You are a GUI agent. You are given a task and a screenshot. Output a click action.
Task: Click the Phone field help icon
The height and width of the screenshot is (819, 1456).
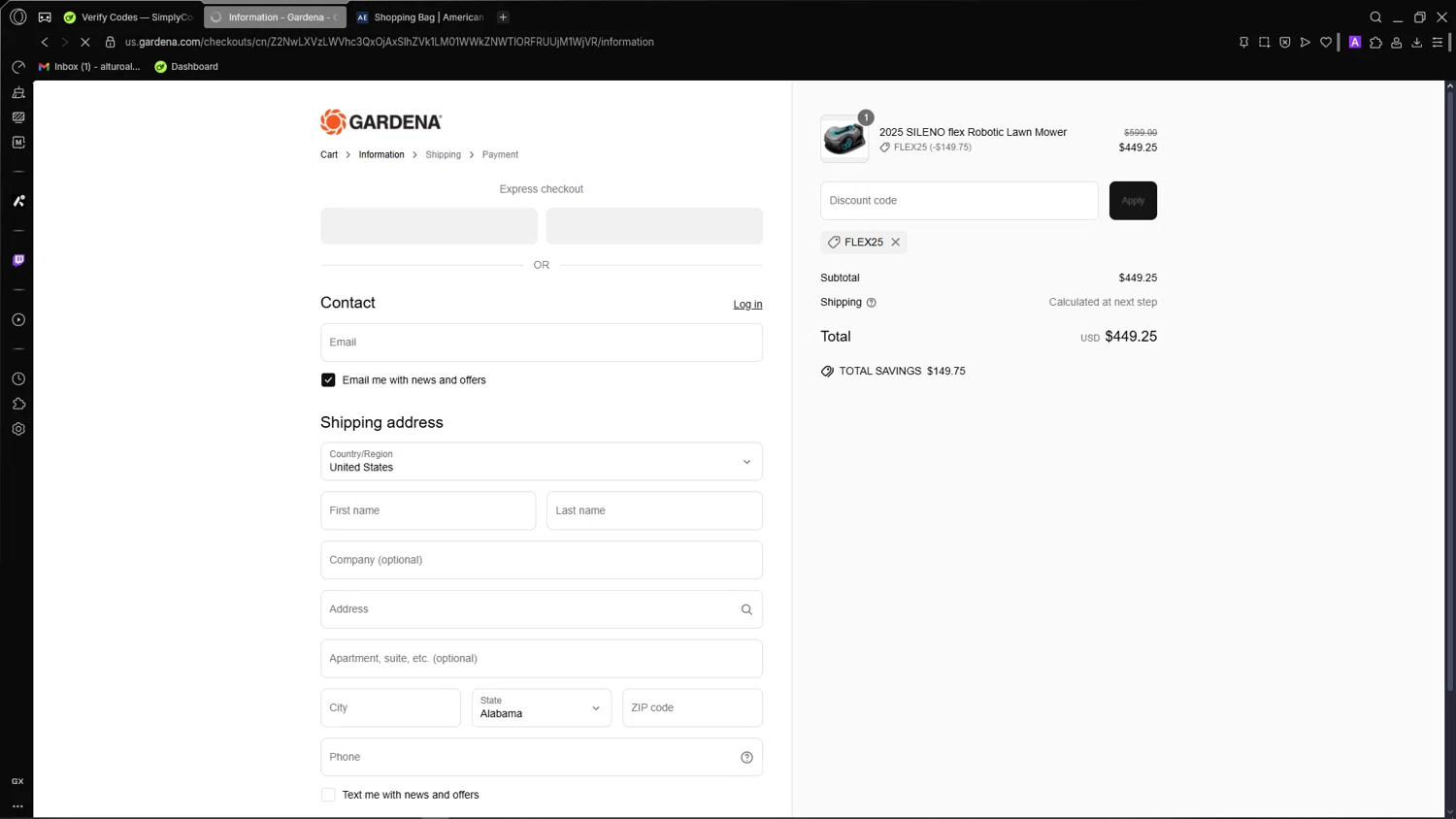[746, 757]
